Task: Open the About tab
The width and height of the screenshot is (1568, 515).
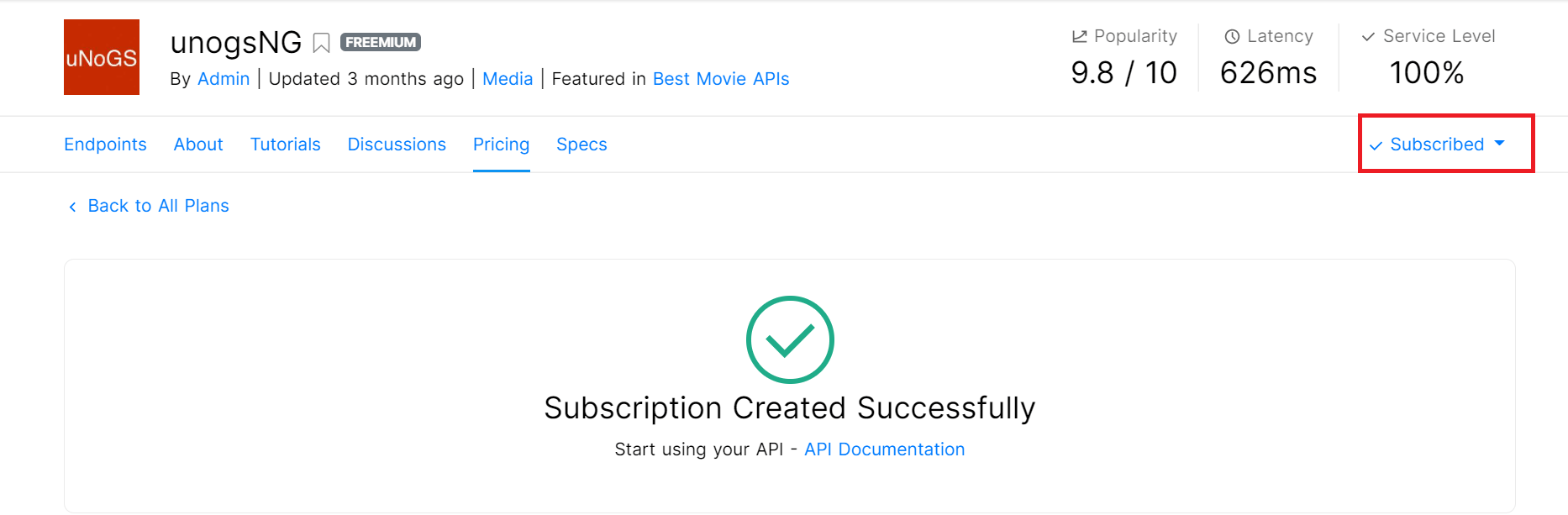Action: (x=198, y=145)
